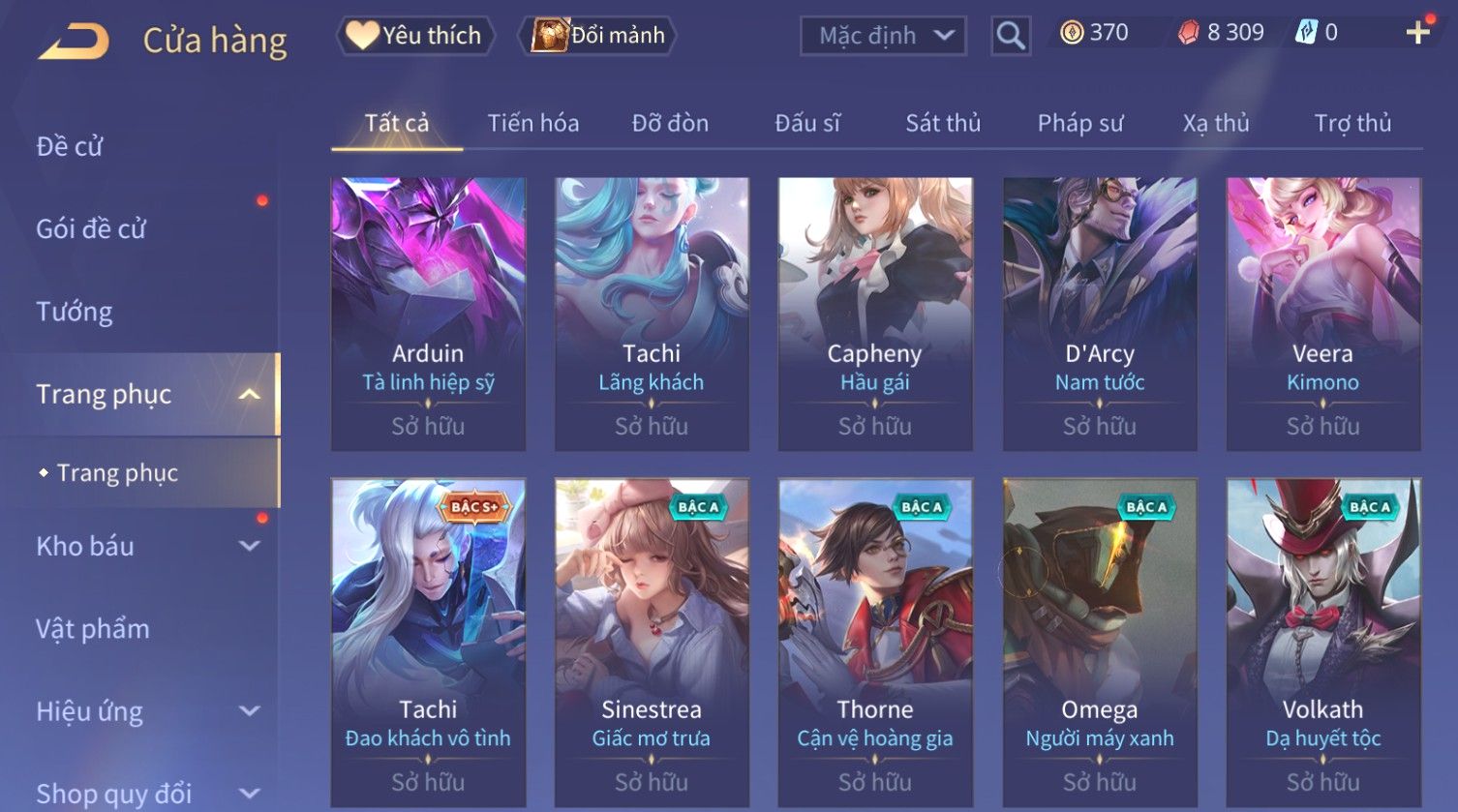Screen dimensions: 1458x812
Task: Select the Sát thủ category tab
Action: pyautogui.click(x=943, y=123)
